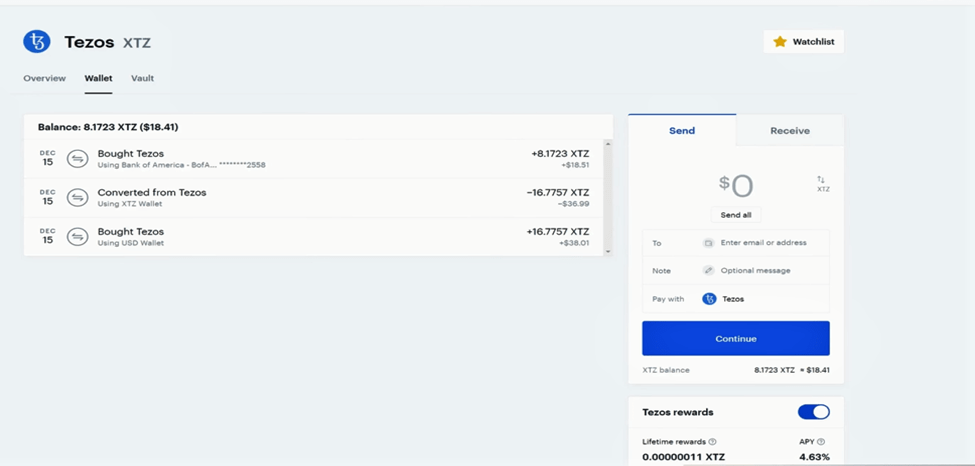Click the XTZ balance value '8.1723 XTZ ≈ $18.41'
The height and width of the screenshot is (466, 975).
tap(792, 370)
